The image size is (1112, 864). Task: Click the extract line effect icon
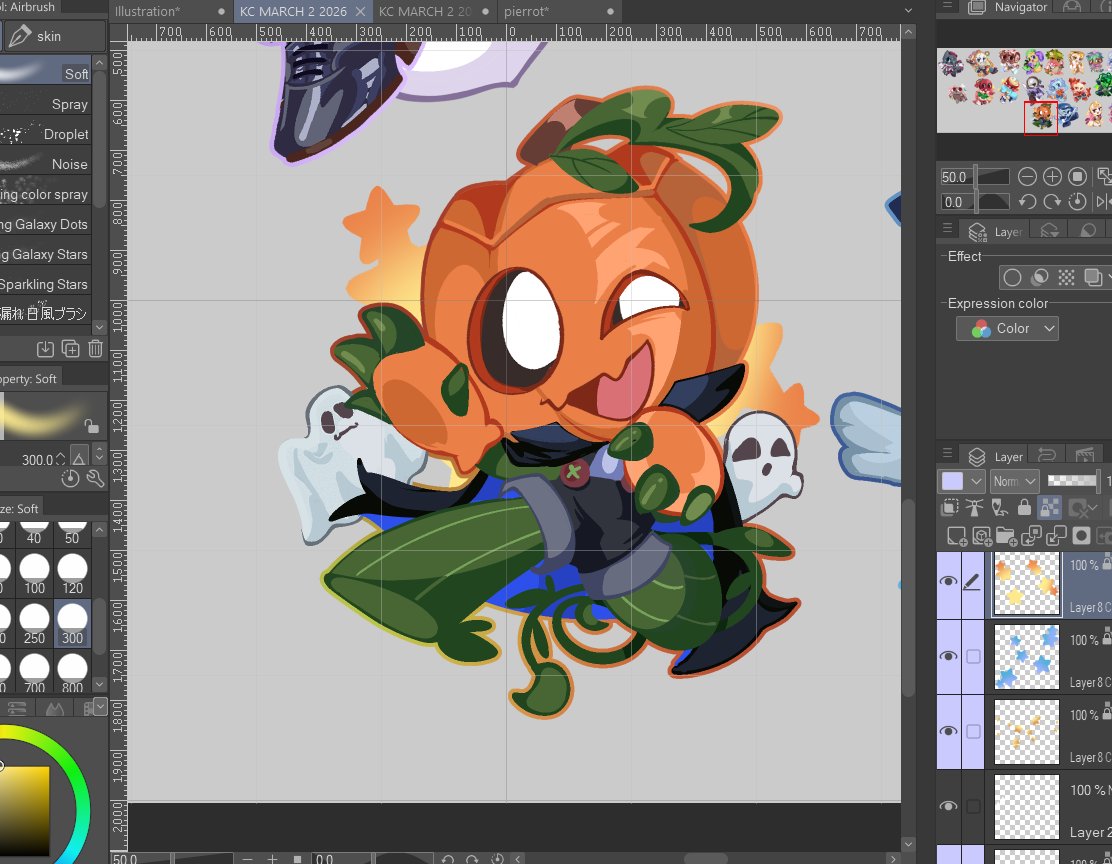(x=1039, y=277)
